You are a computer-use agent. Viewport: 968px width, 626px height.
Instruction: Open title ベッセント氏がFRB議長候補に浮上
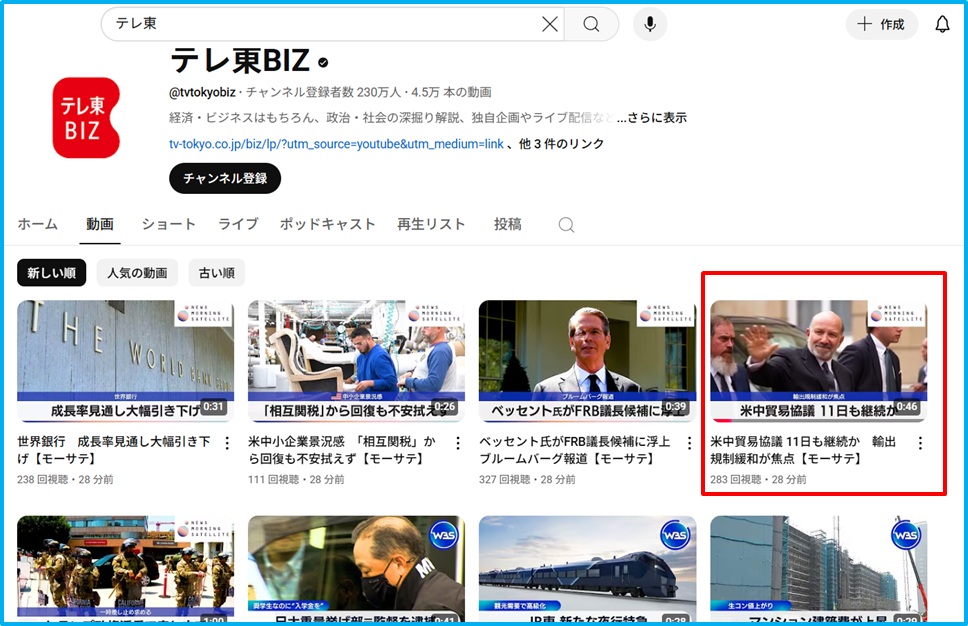[x=575, y=450]
